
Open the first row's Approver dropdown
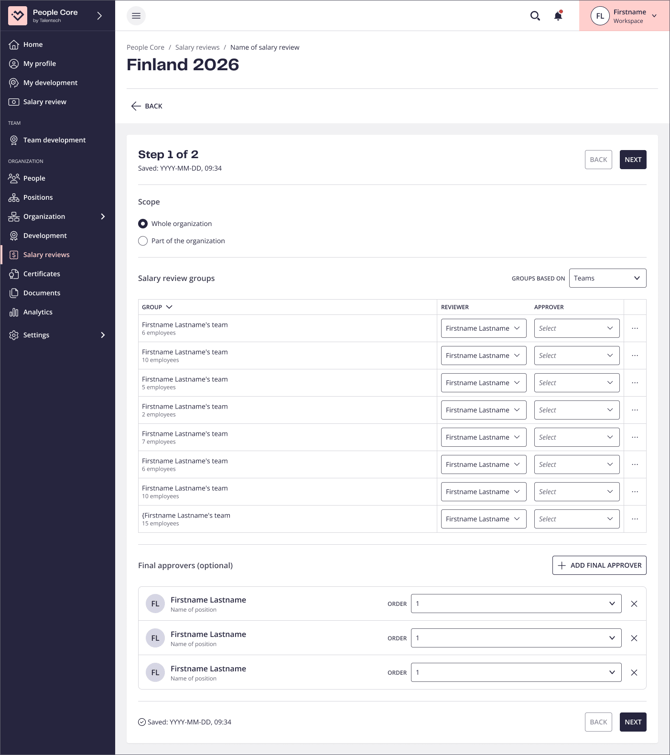[x=577, y=328]
